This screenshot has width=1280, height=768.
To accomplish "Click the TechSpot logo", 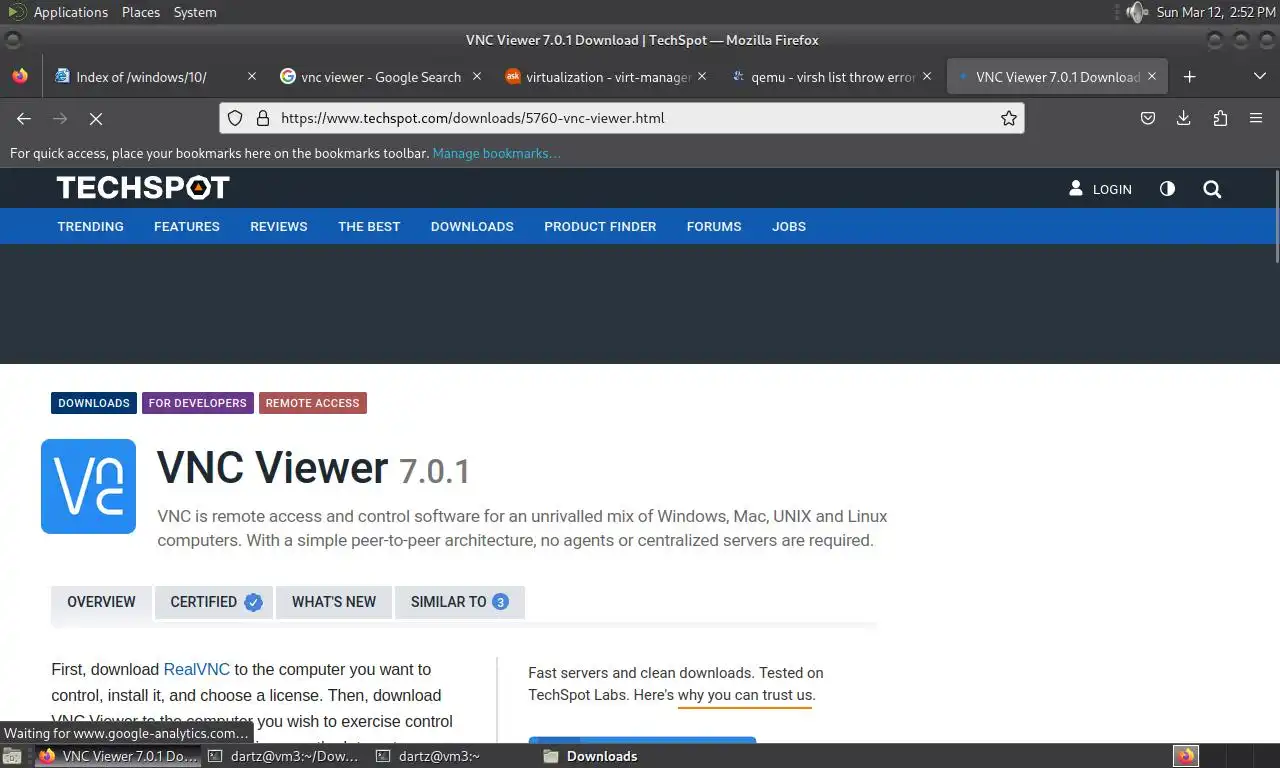I will [x=143, y=188].
